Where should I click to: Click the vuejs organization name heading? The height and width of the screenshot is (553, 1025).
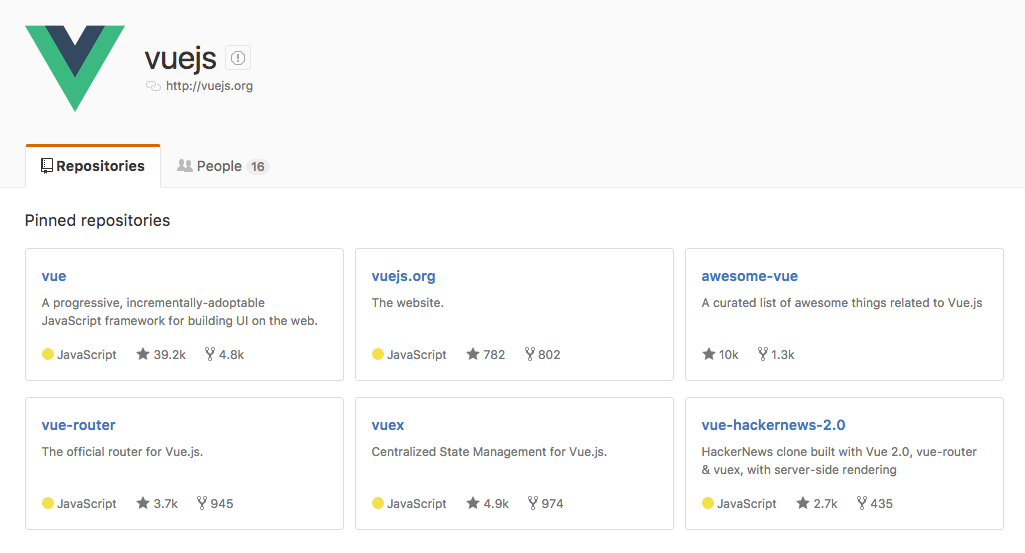point(180,58)
